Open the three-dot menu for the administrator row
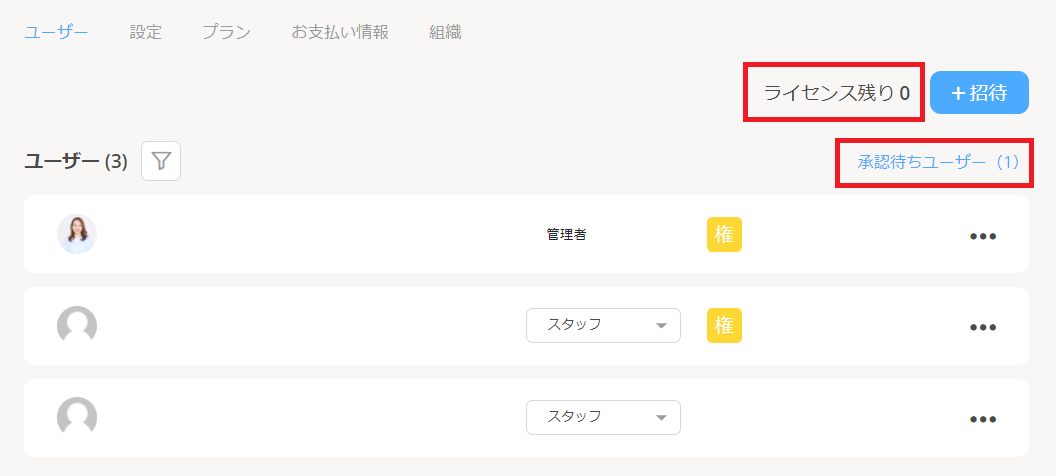1056x476 pixels. [983, 236]
